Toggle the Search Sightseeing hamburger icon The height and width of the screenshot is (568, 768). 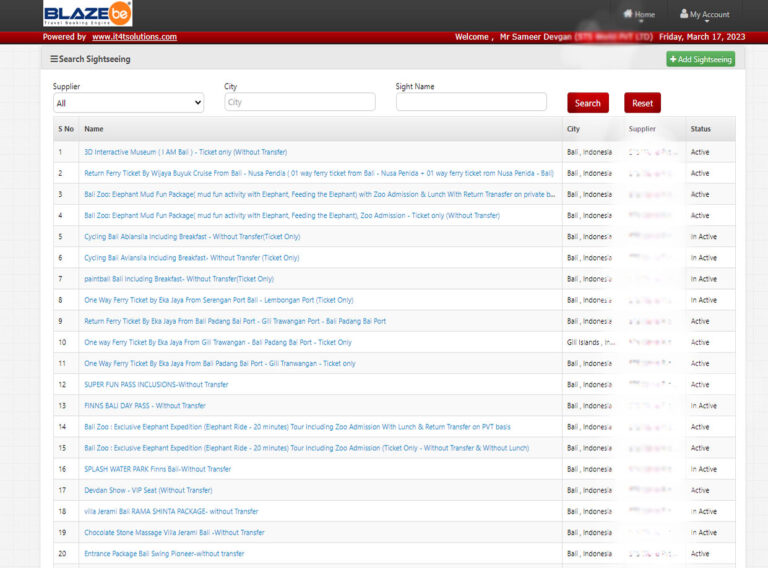pos(54,59)
